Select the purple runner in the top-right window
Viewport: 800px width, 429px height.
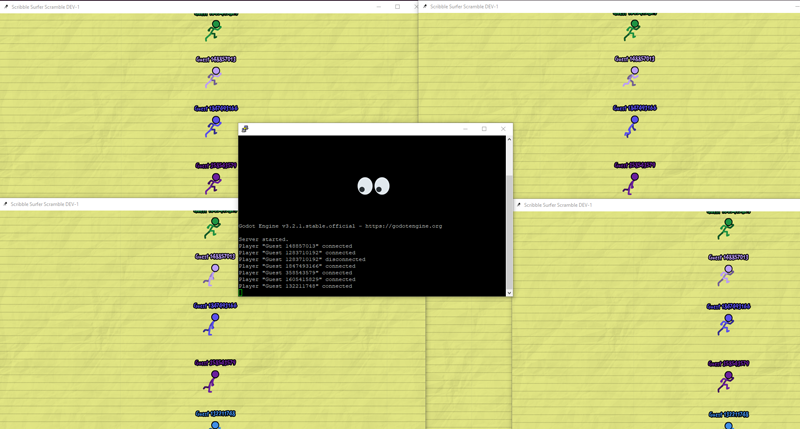click(x=631, y=184)
